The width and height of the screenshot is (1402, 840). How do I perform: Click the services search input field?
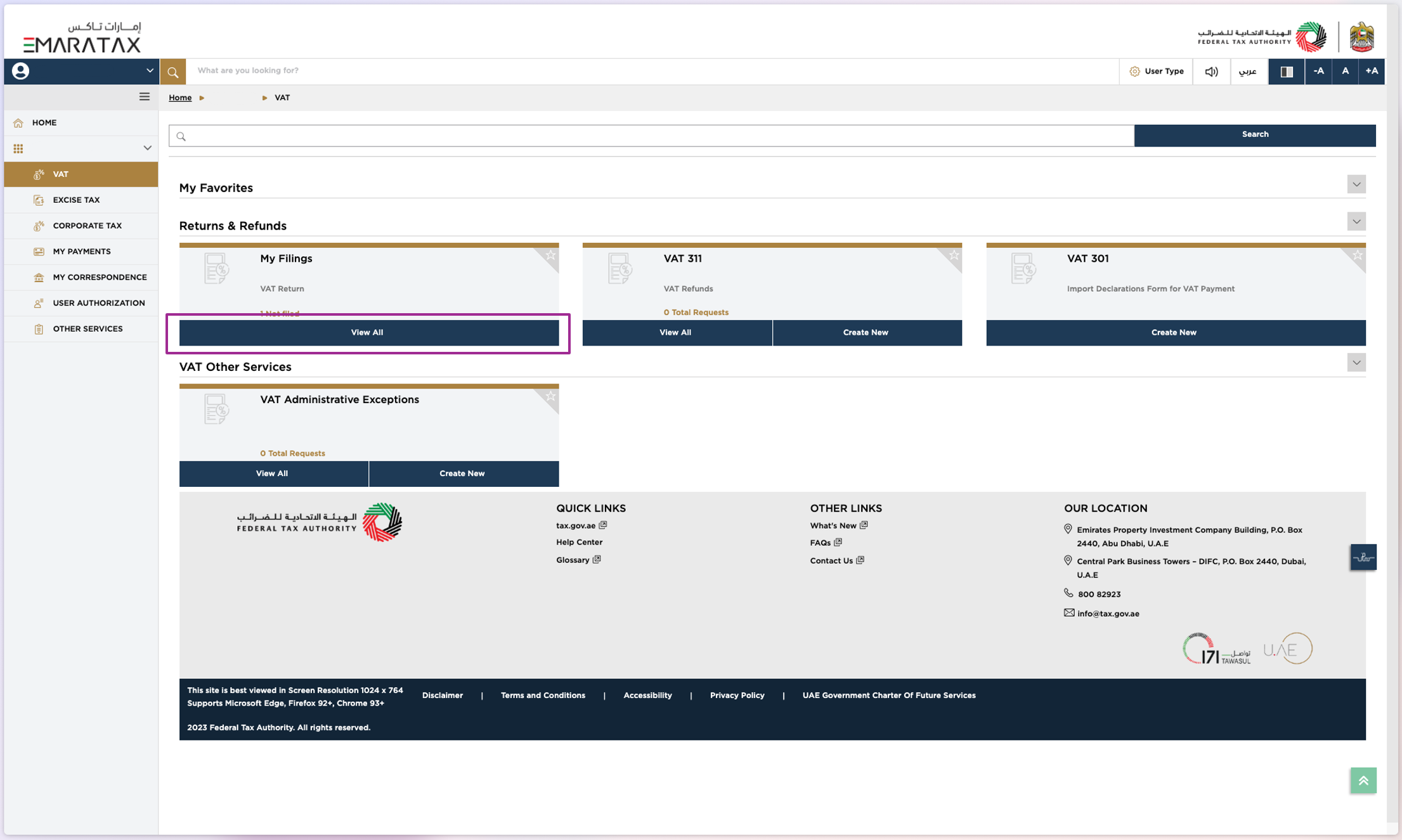[x=651, y=136]
